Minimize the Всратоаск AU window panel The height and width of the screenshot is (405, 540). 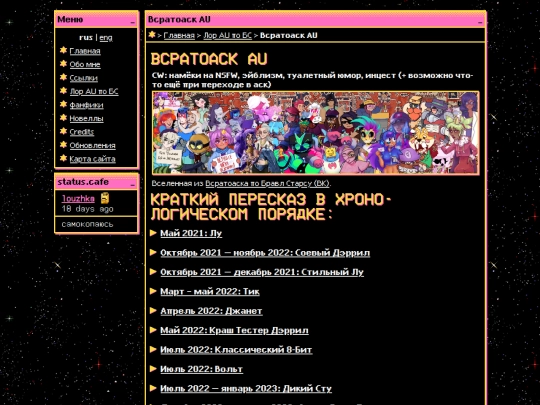pos(480,21)
